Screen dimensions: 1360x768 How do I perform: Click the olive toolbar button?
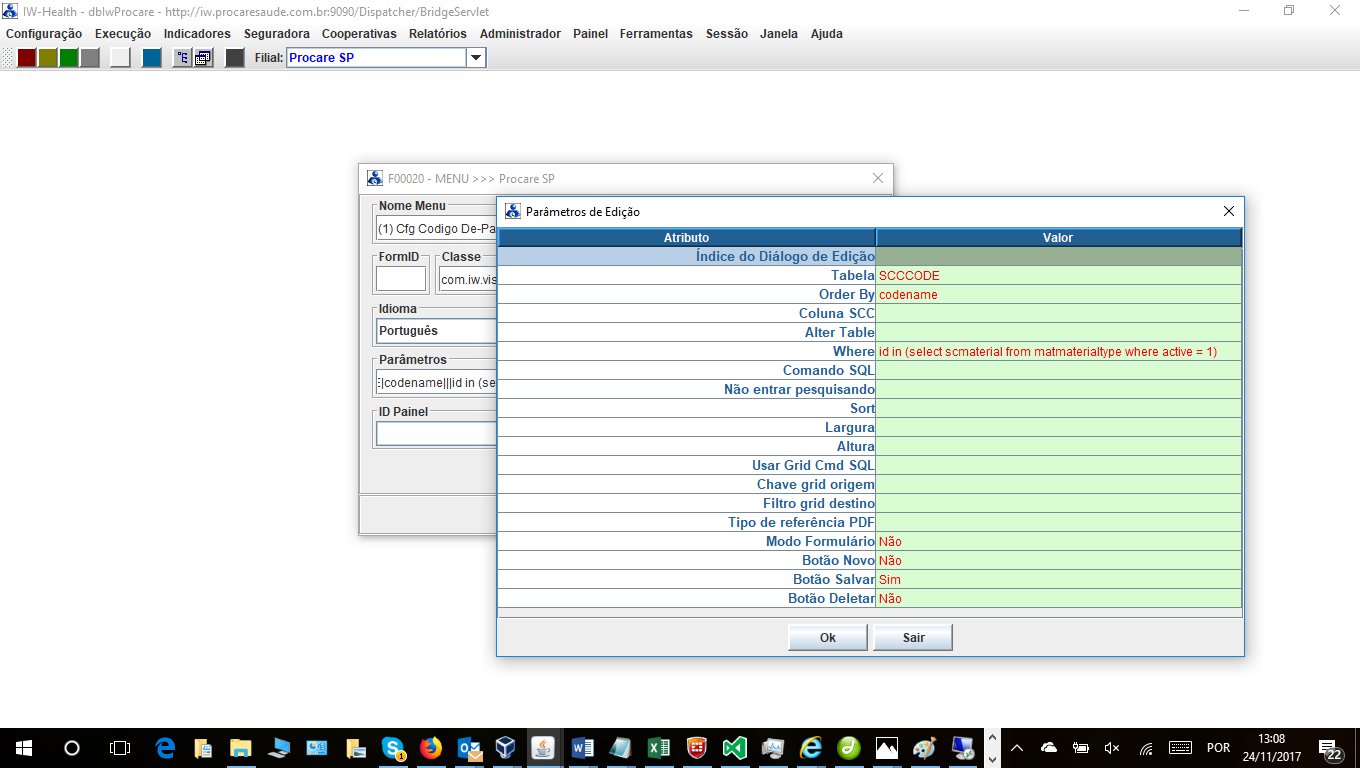pyautogui.click(x=48, y=58)
